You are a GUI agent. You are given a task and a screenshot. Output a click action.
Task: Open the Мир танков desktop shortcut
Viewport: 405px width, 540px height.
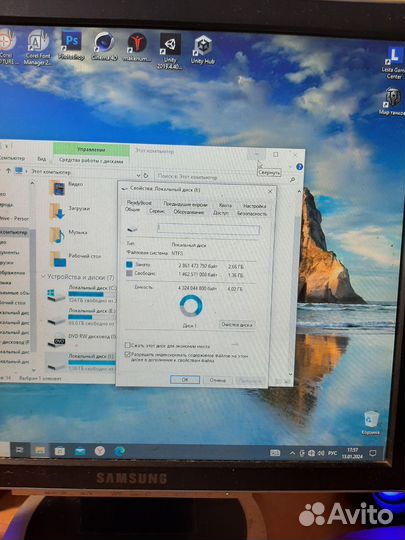coord(393,101)
